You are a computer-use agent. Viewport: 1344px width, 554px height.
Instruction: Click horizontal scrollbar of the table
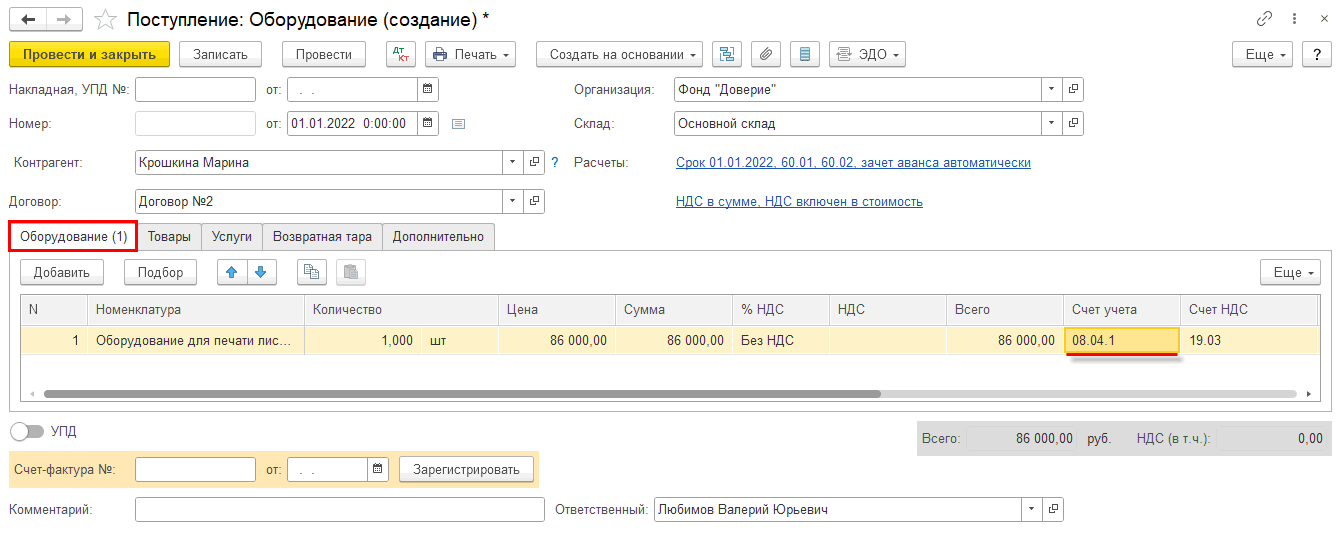[460, 394]
